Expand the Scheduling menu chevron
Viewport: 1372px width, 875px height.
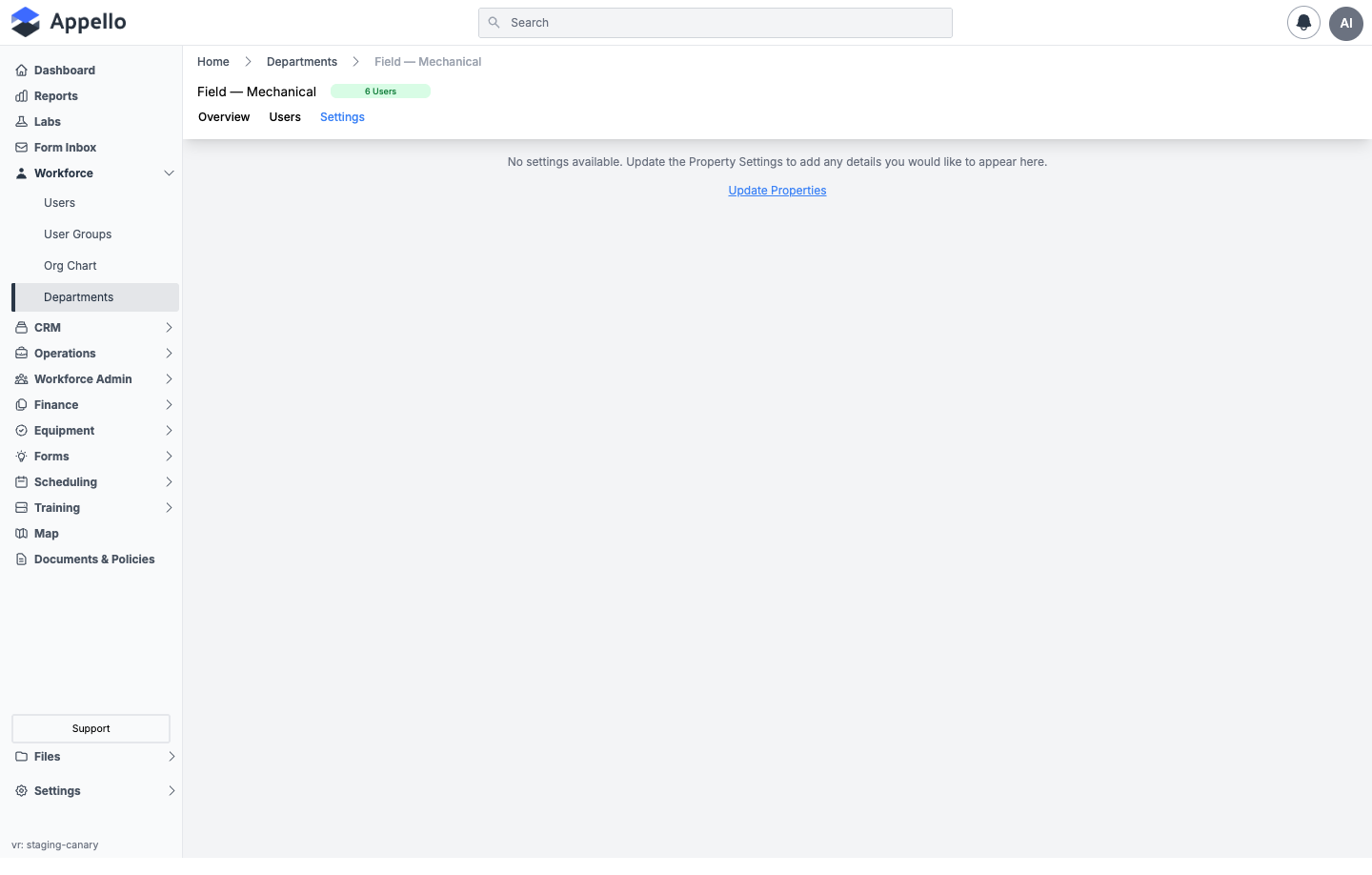[x=169, y=482]
